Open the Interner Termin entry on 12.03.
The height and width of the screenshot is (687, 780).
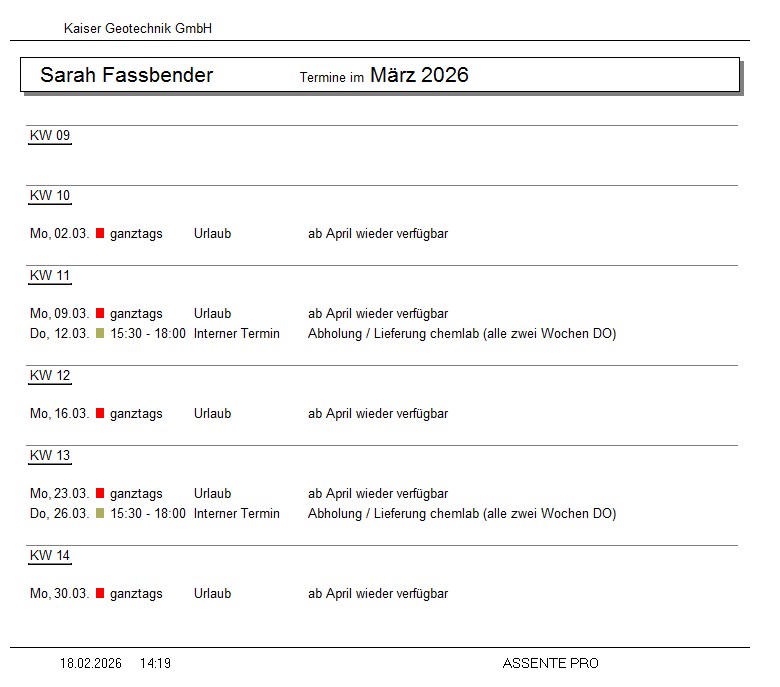tap(237, 334)
